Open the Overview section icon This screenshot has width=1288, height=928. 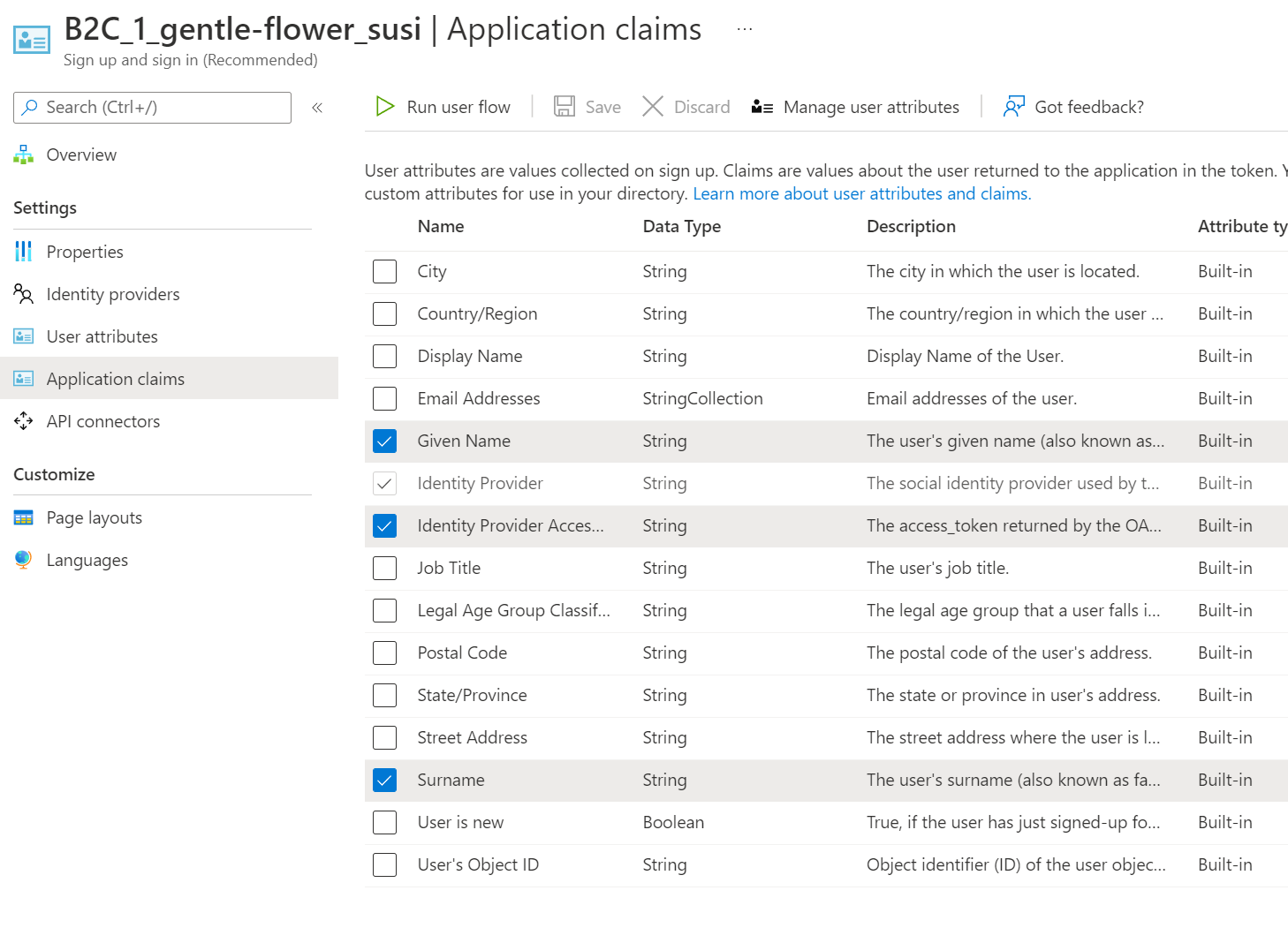(23, 154)
